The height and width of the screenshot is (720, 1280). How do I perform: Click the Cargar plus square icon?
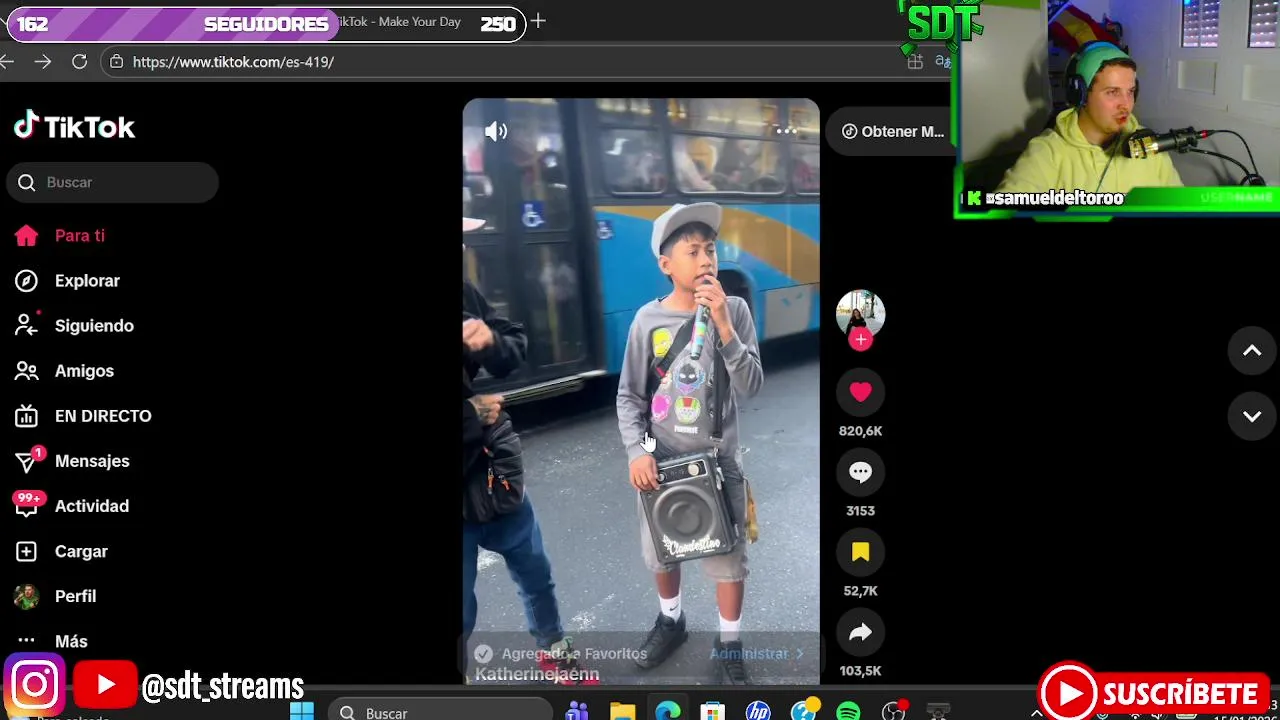26,551
